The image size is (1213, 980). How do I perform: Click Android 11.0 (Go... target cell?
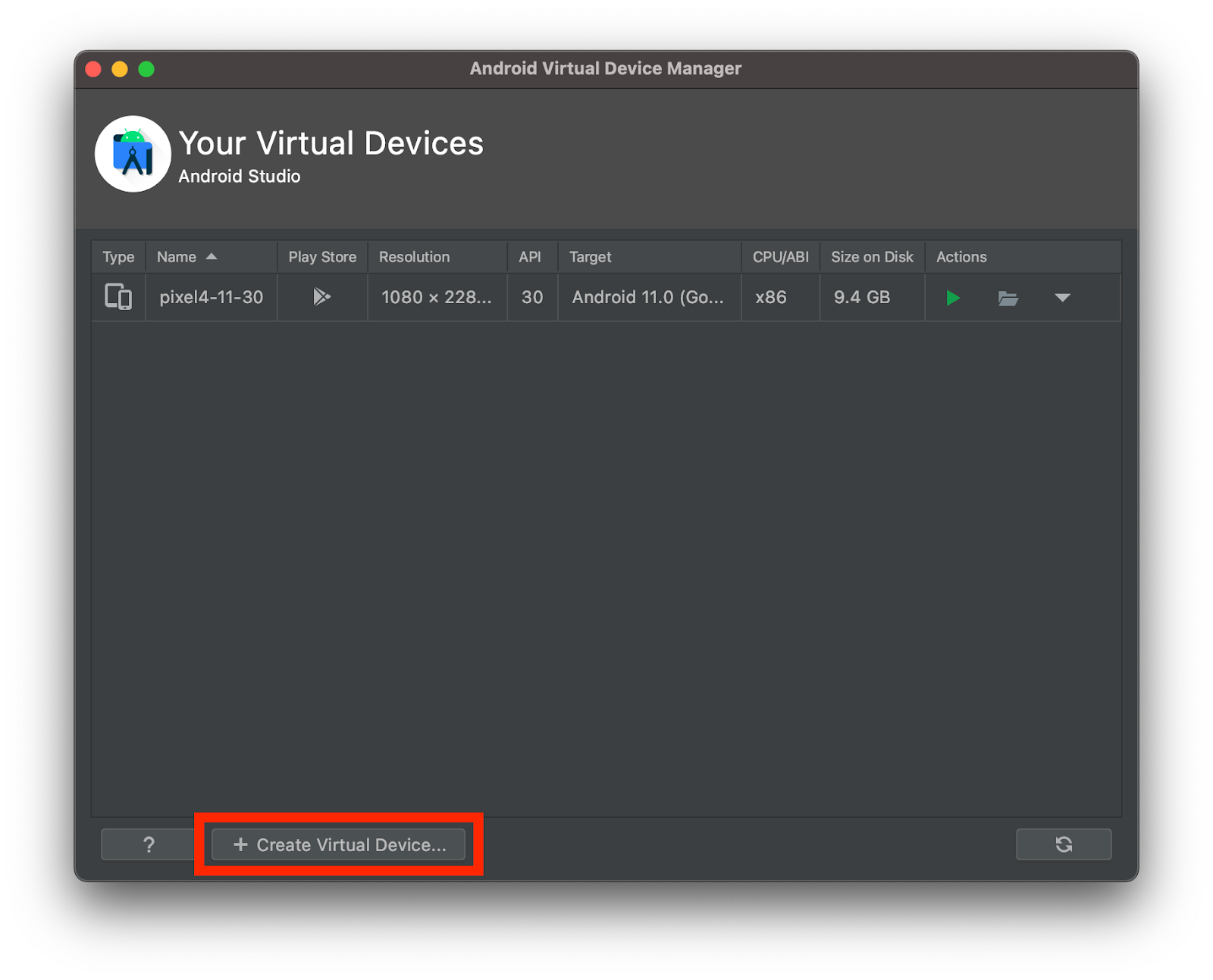(x=650, y=297)
